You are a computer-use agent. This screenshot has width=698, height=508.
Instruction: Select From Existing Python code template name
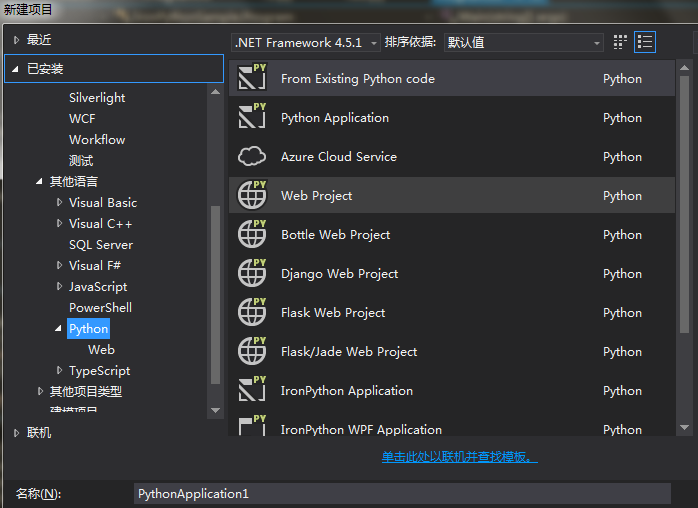click(x=358, y=79)
